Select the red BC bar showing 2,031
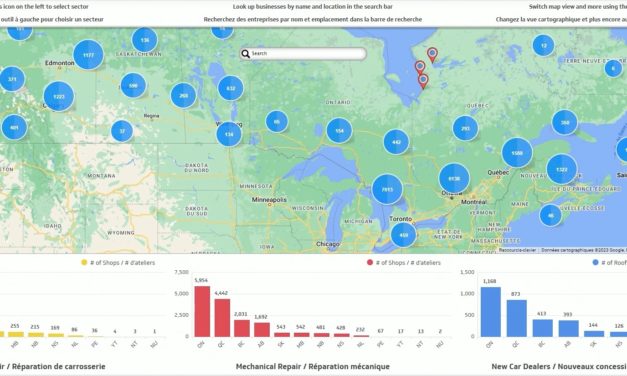627x376 pixels. (x=242, y=328)
